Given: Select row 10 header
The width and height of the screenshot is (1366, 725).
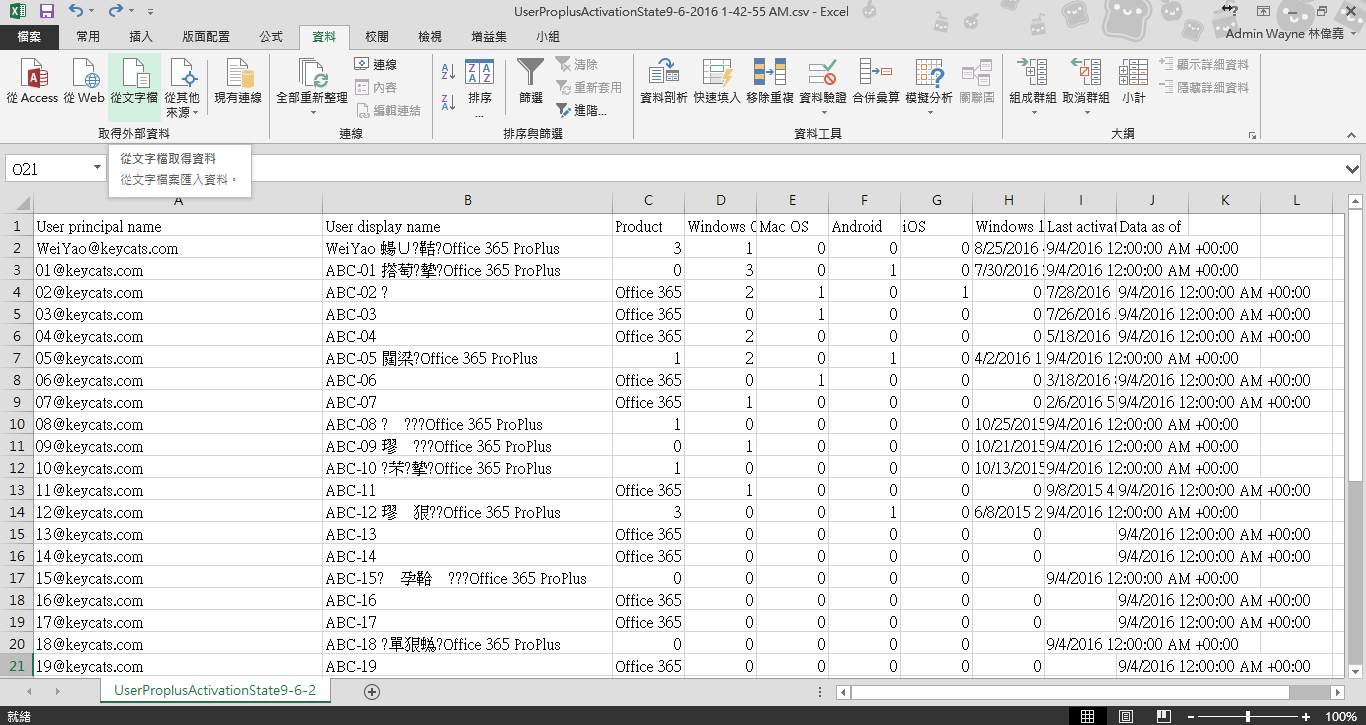Looking at the screenshot, I should point(17,424).
